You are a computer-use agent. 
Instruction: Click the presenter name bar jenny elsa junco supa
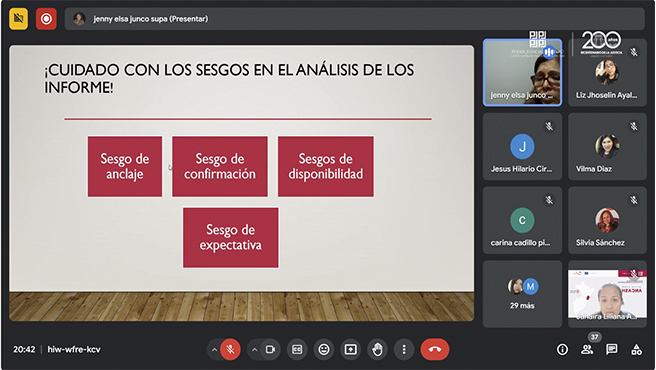tap(354, 19)
